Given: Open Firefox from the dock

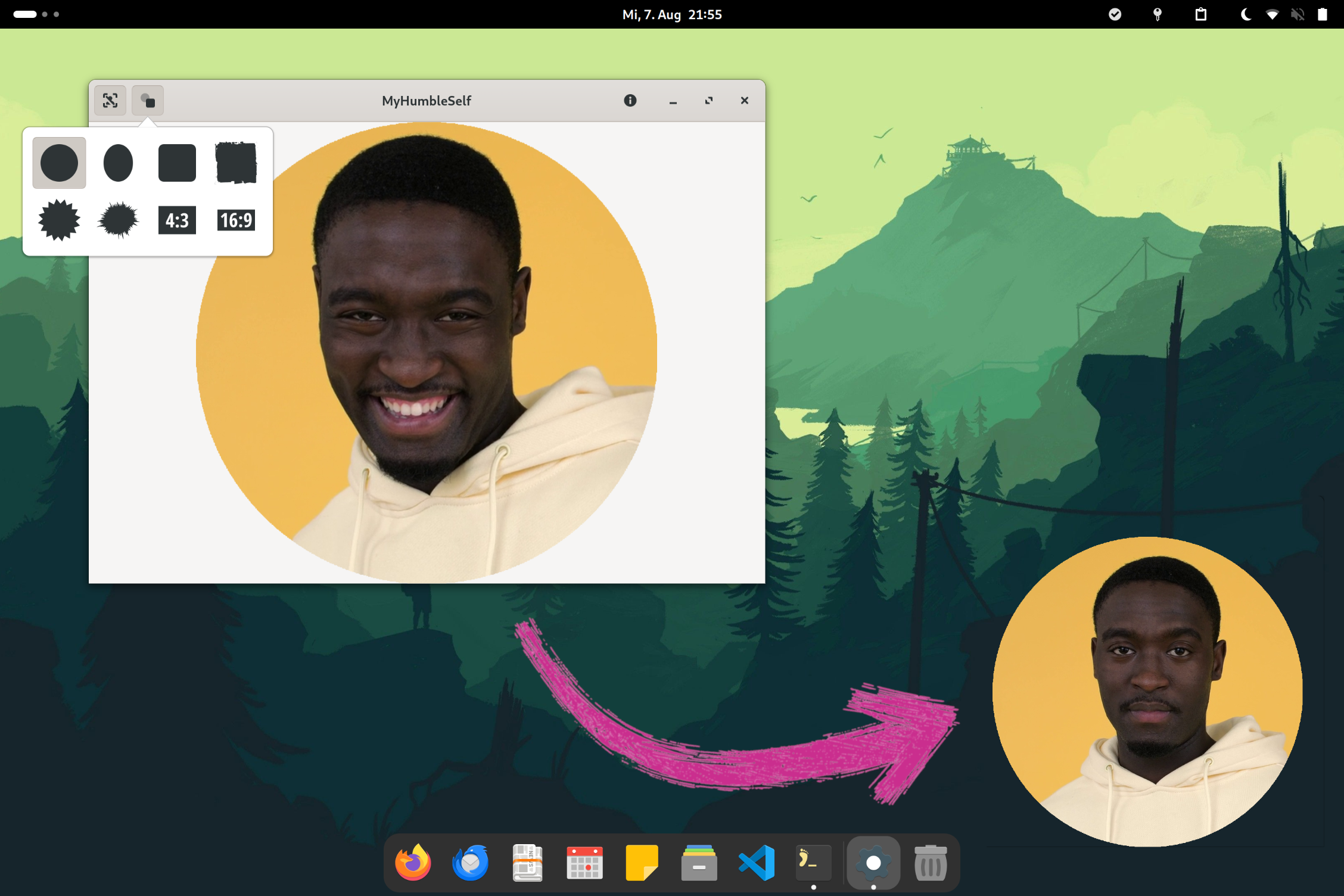Looking at the screenshot, I should [413, 863].
